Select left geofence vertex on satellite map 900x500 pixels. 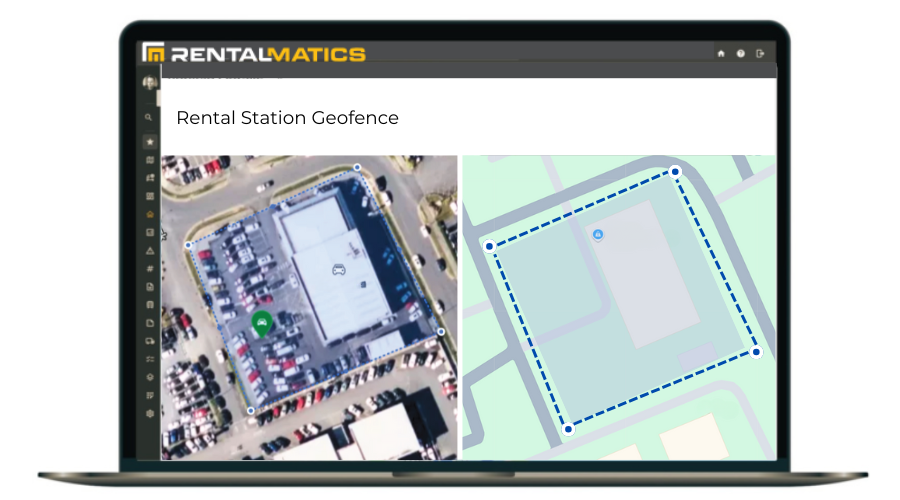[x=188, y=245]
